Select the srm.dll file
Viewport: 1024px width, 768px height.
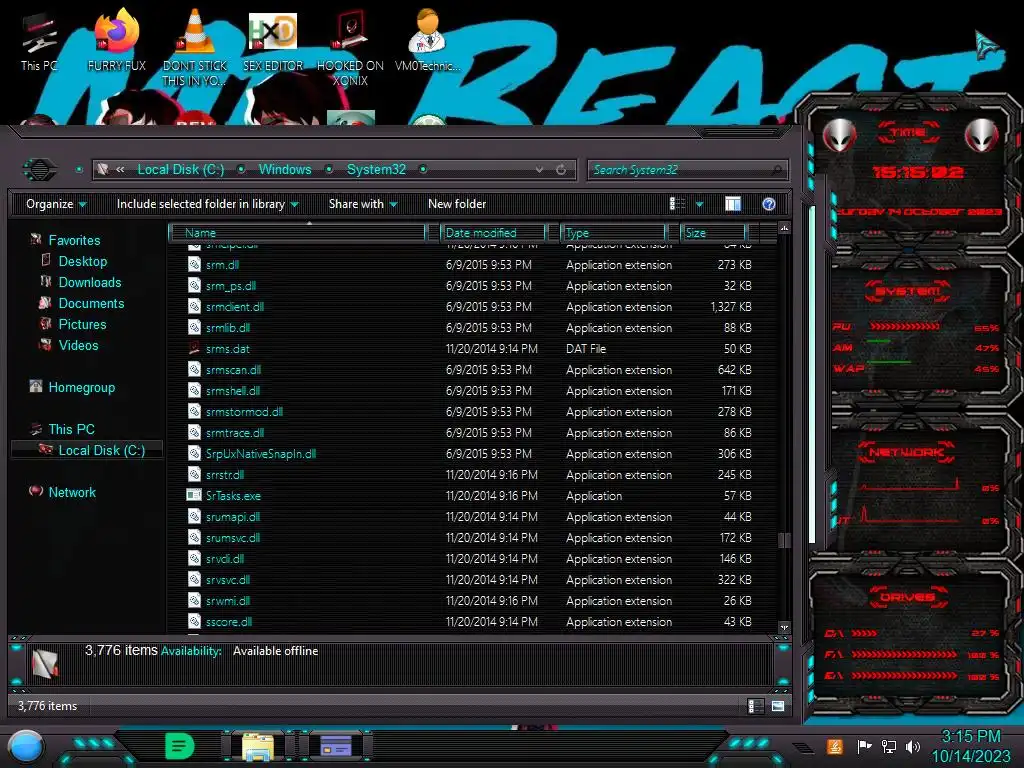(x=222, y=264)
